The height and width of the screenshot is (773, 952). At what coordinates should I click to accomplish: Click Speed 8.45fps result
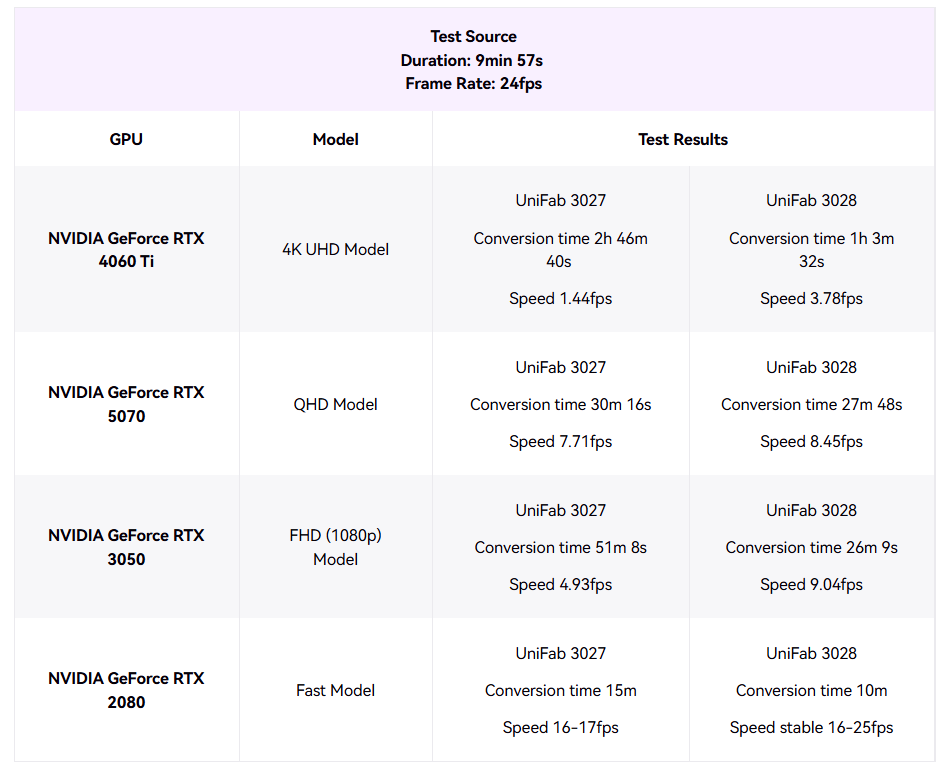click(811, 441)
